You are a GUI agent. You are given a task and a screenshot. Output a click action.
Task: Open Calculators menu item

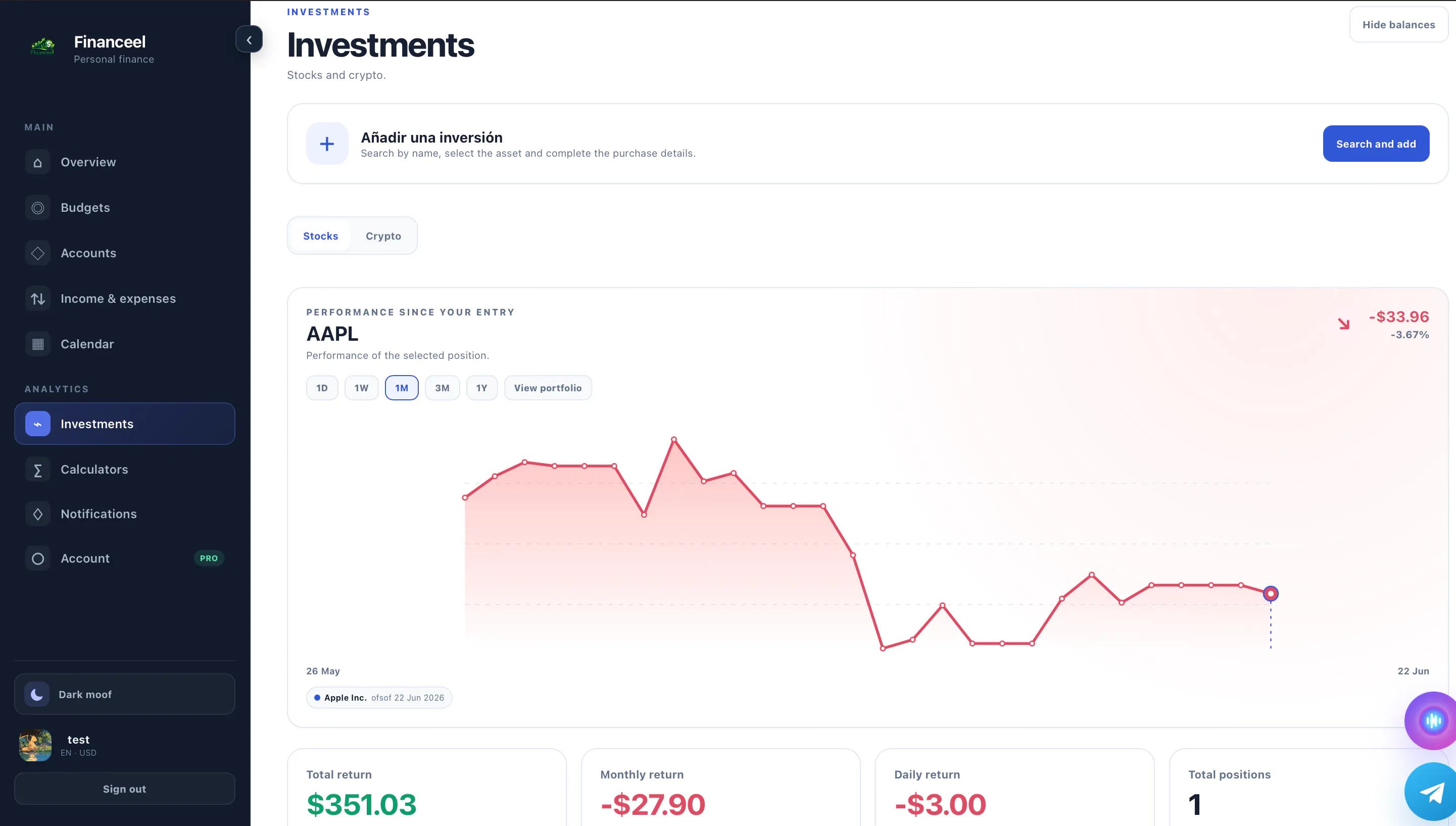point(125,469)
